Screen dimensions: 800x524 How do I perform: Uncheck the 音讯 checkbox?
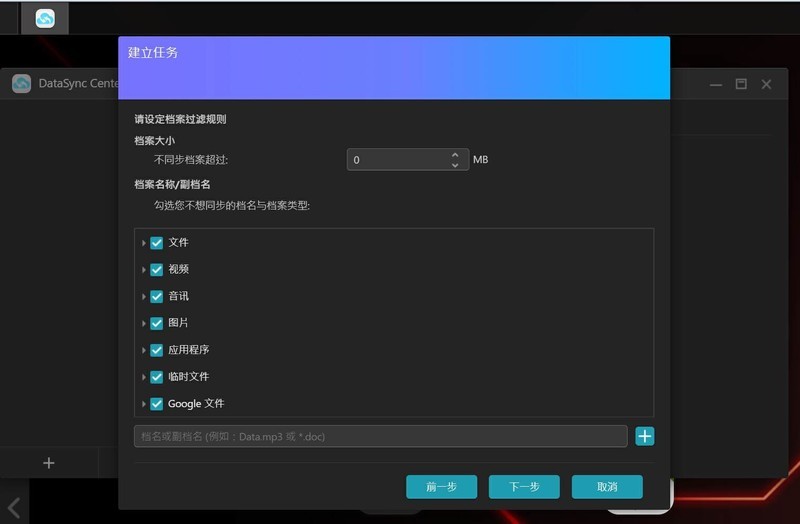click(x=157, y=296)
